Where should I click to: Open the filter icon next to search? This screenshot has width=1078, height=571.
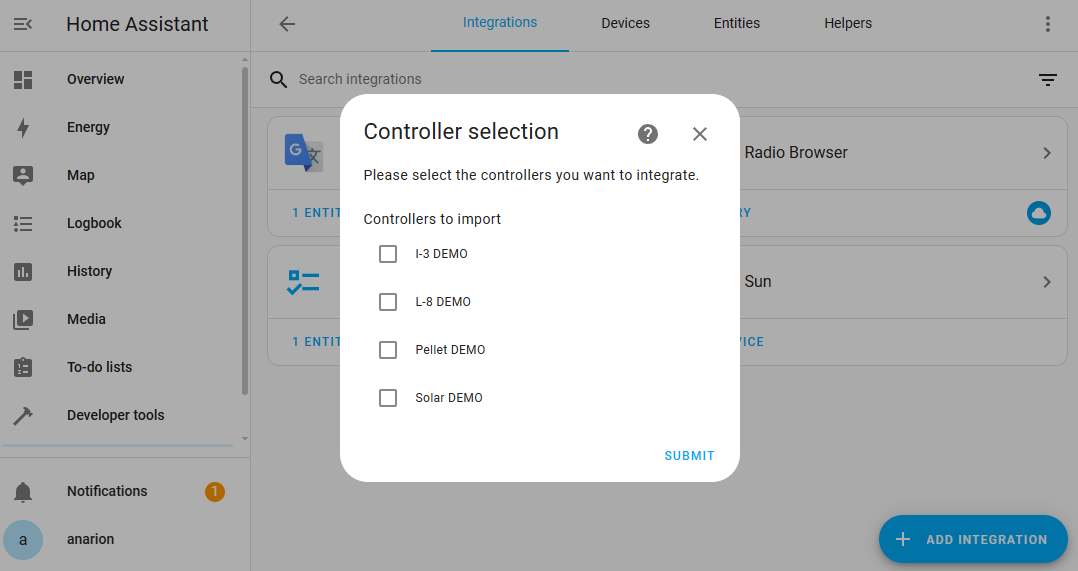[1048, 80]
